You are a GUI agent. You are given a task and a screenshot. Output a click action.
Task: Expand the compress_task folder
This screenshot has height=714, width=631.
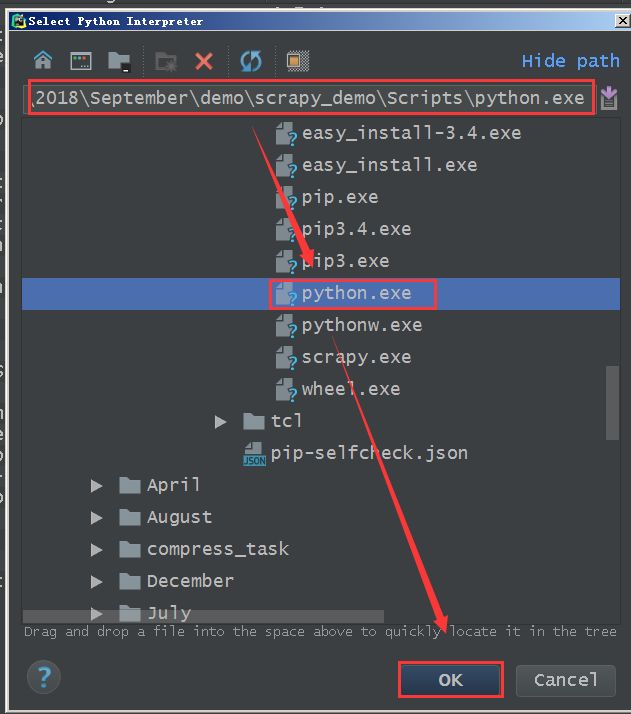click(96, 550)
